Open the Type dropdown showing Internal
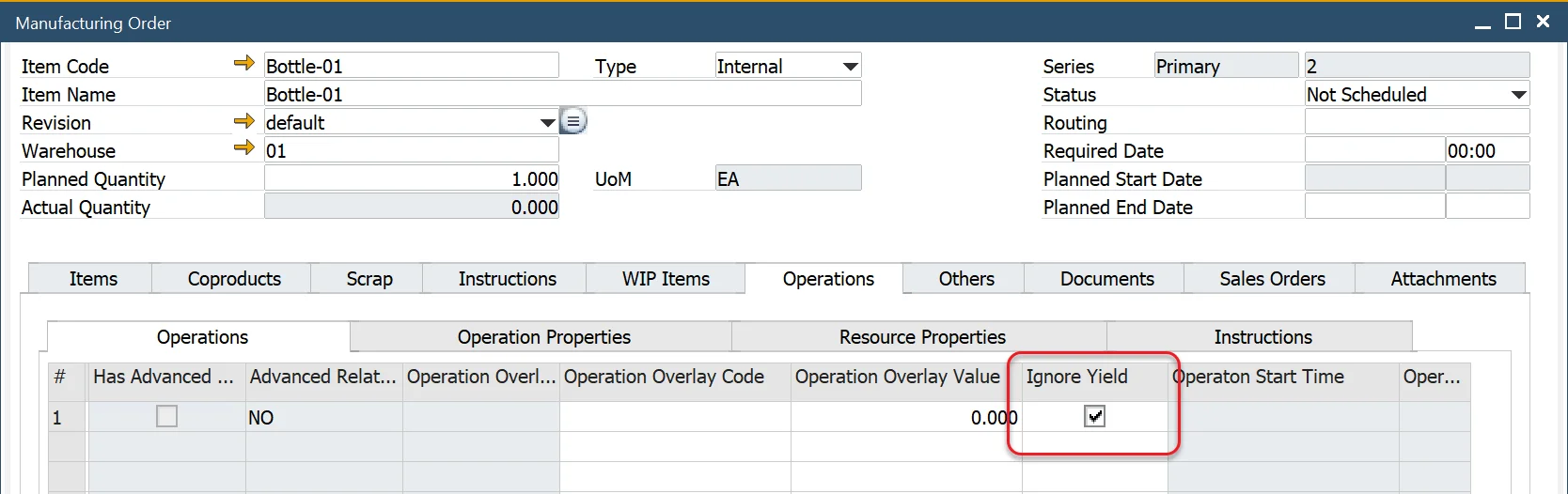Screen dimensions: 1568x494 tap(850, 67)
